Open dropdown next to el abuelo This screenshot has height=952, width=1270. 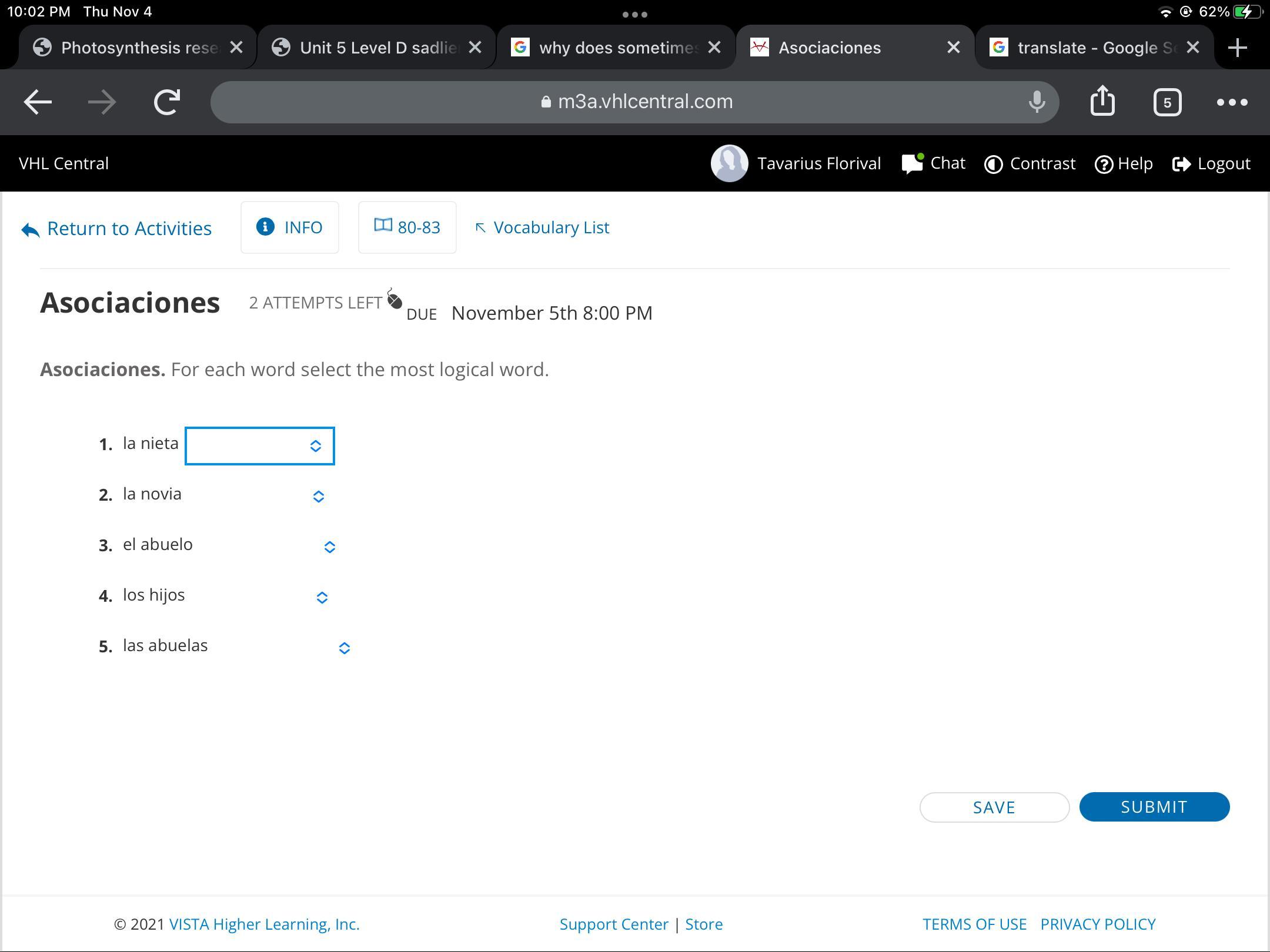329,547
